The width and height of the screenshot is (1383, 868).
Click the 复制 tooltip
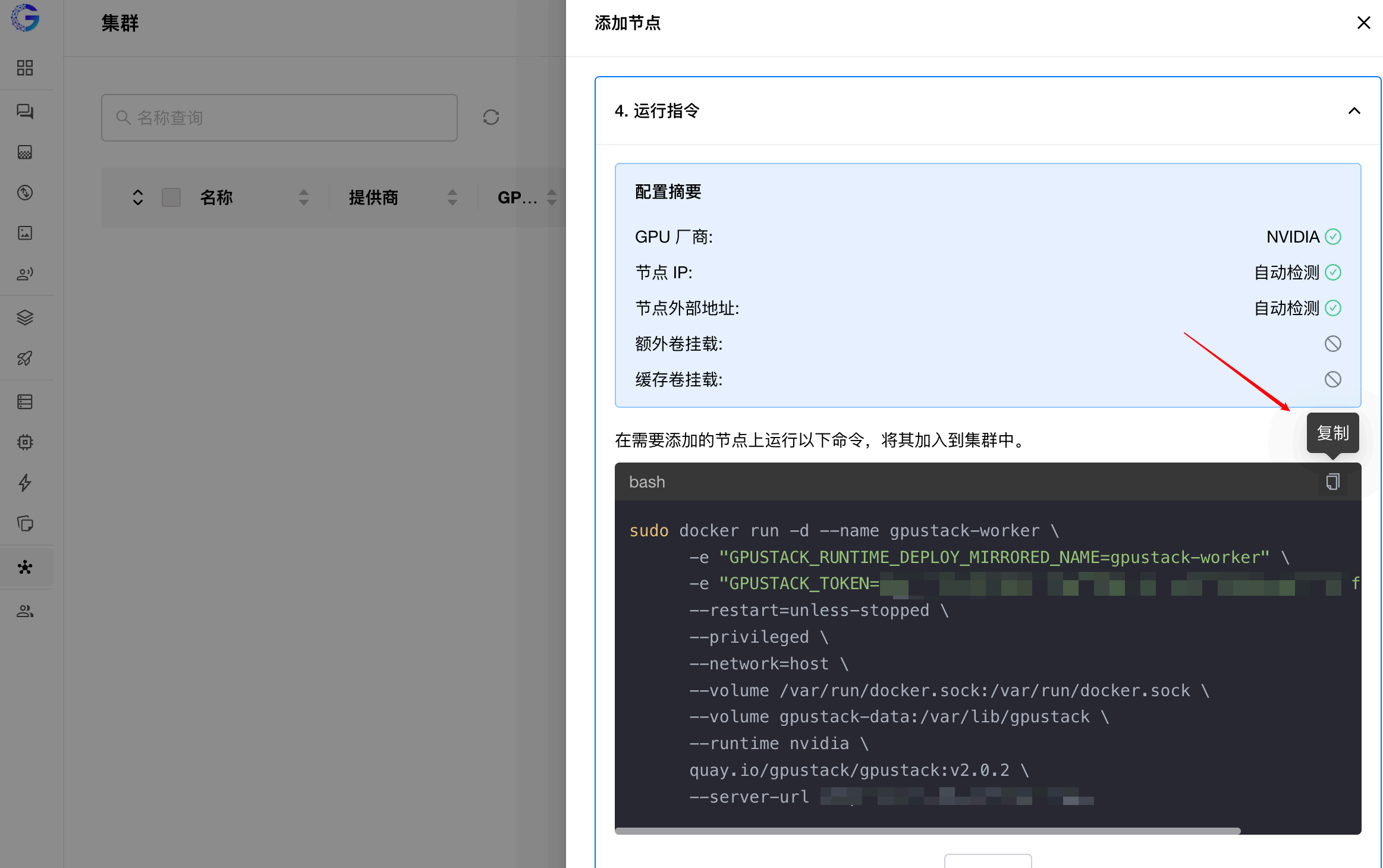tap(1333, 433)
